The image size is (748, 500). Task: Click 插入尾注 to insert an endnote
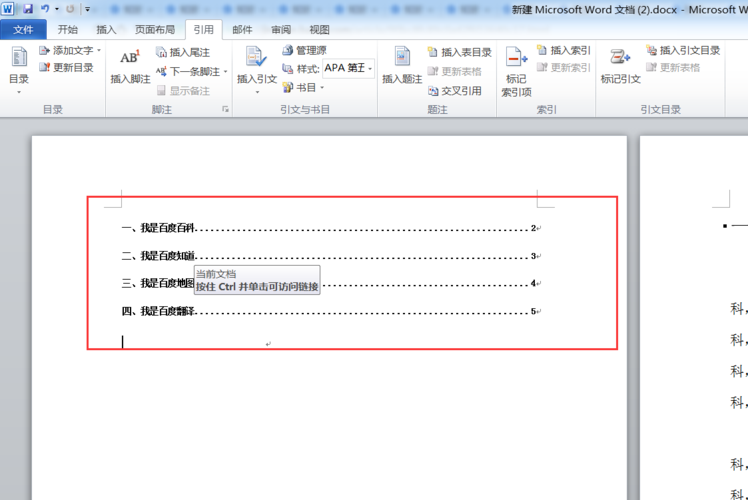click(x=183, y=52)
